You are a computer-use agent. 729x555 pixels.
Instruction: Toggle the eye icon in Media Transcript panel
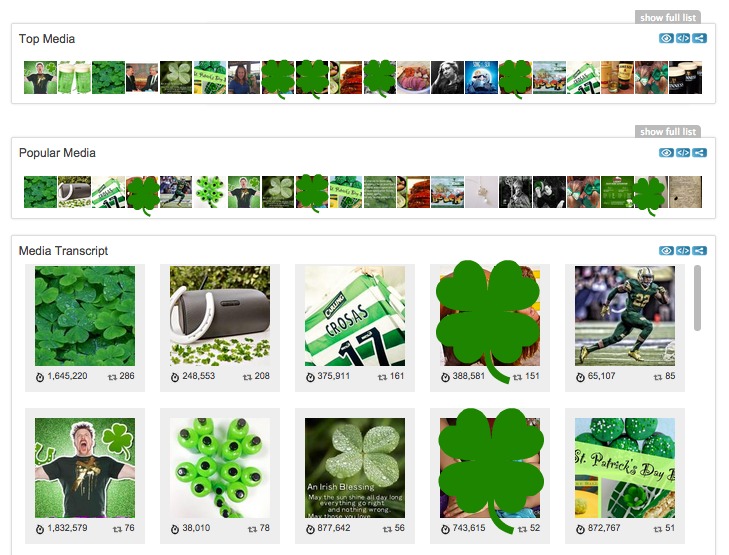coord(666,251)
